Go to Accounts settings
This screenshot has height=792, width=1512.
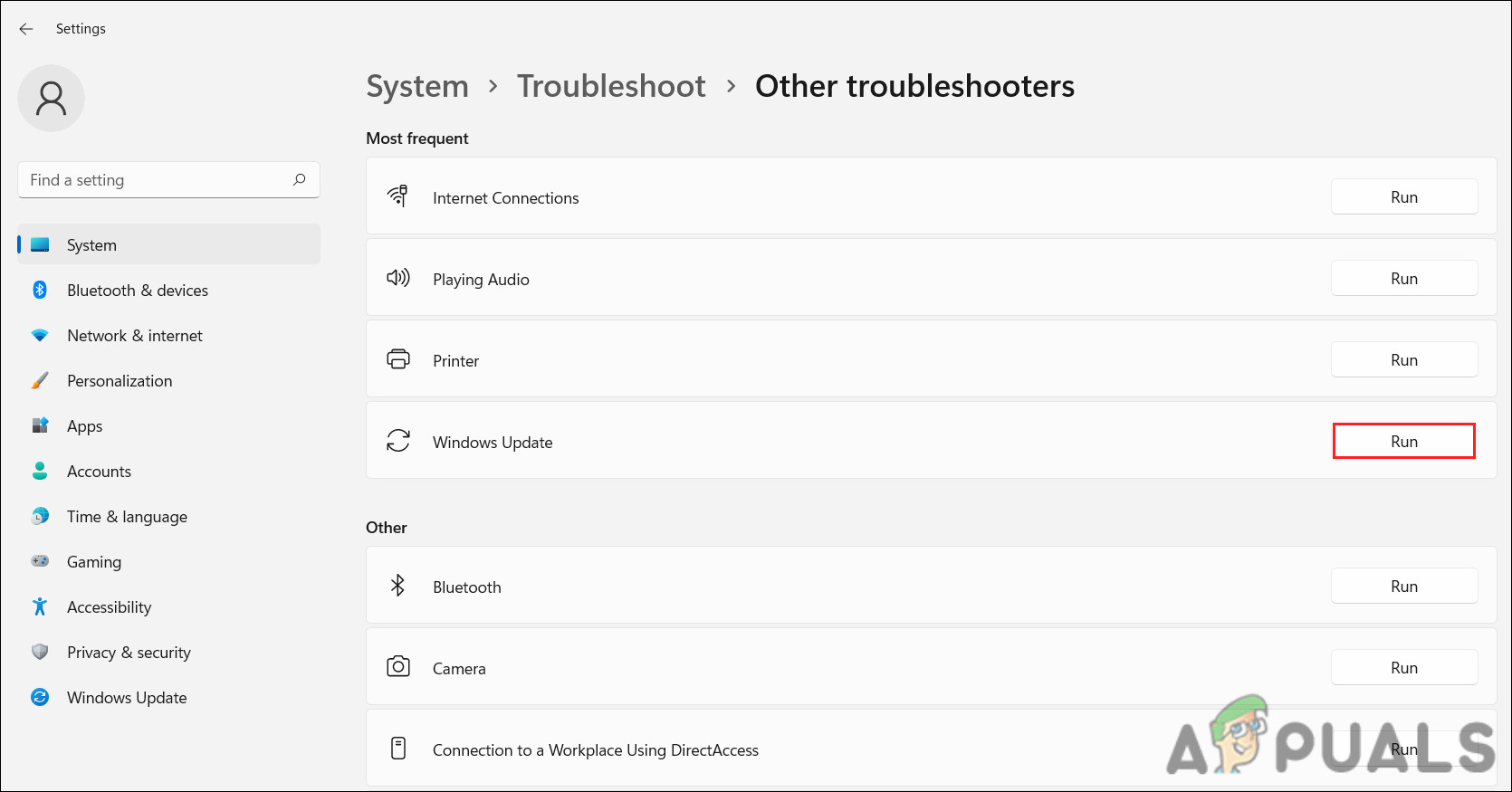point(99,472)
